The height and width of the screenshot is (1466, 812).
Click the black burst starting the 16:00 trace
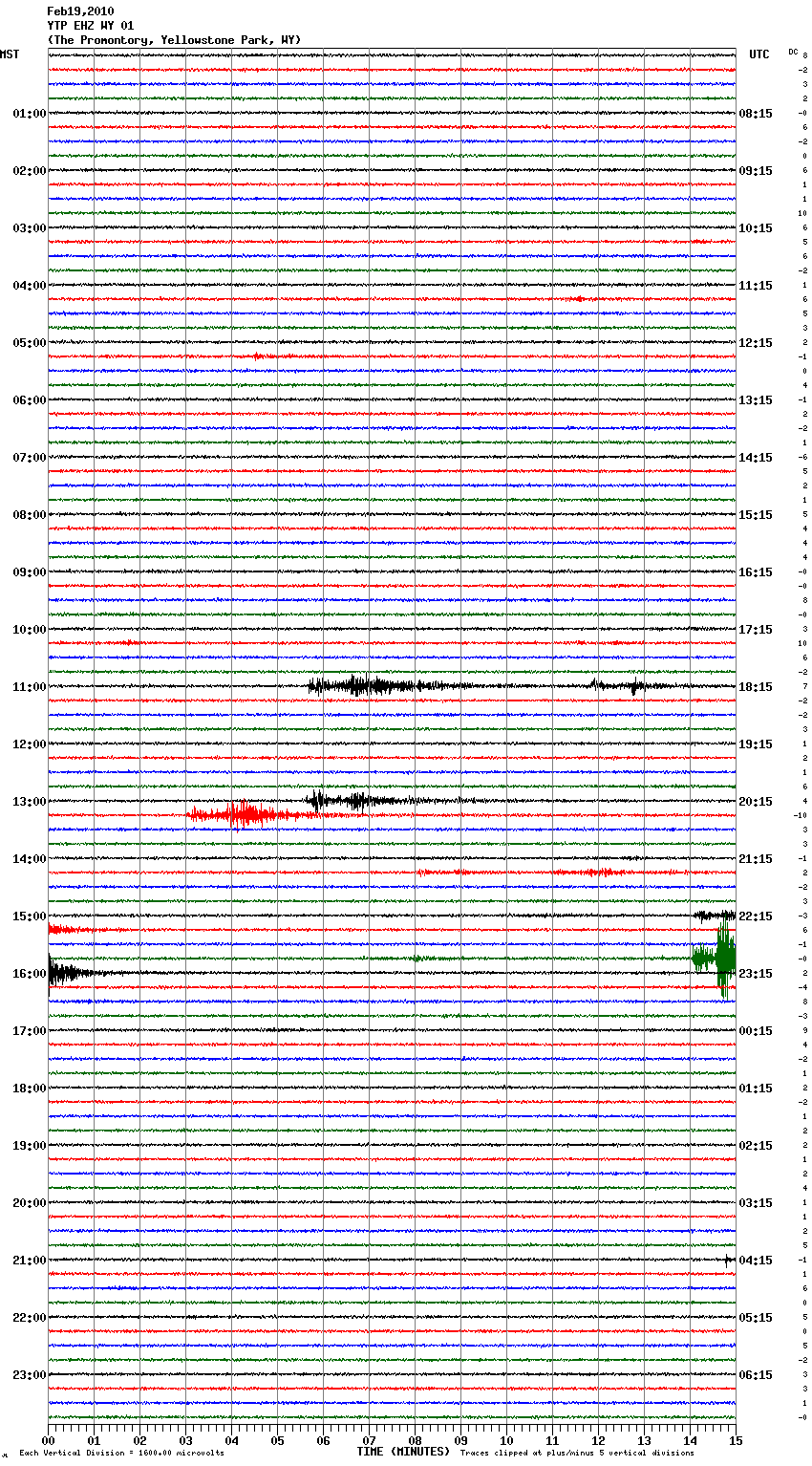pyautogui.click(x=63, y=973)
